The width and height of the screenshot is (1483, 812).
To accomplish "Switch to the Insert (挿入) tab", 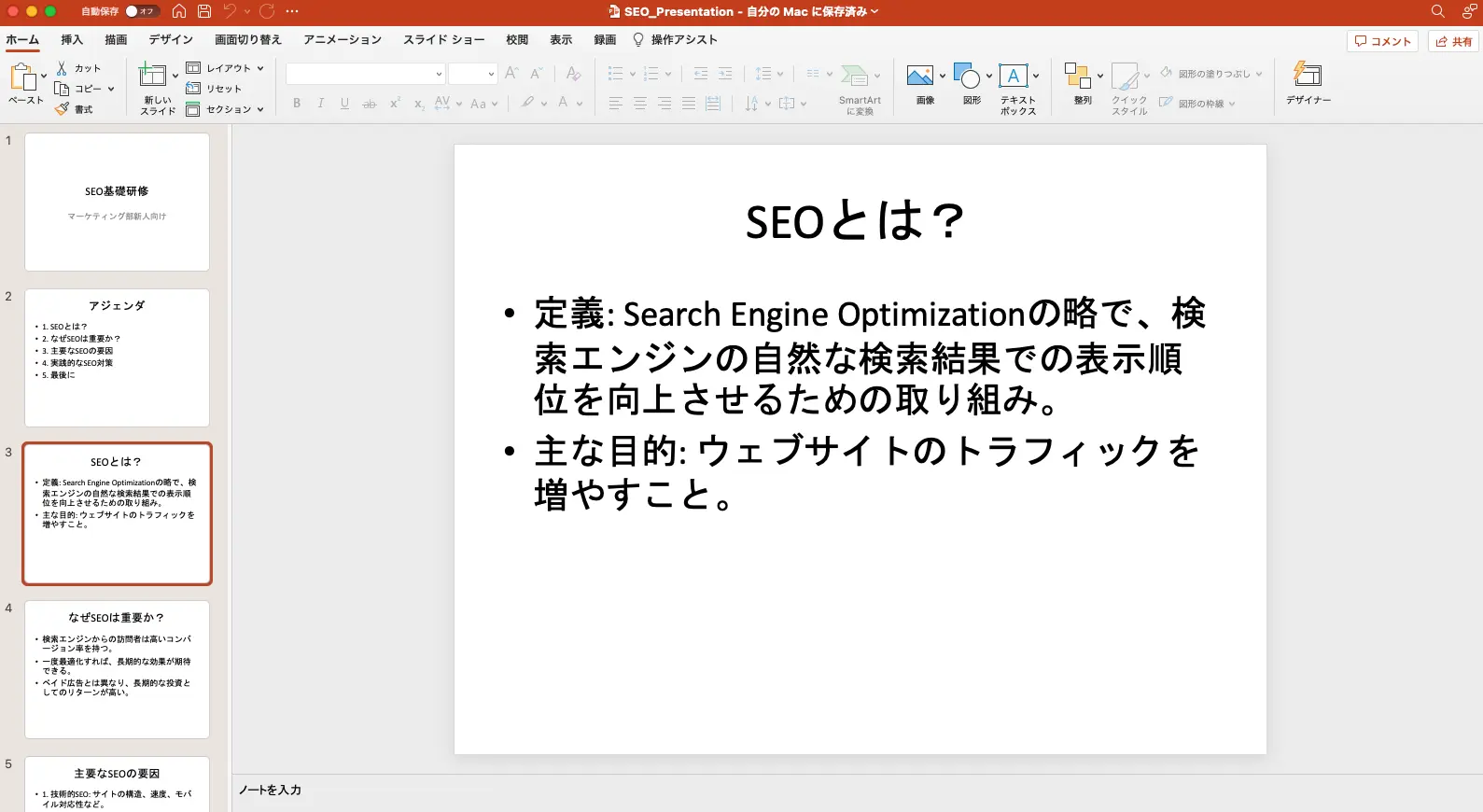I will [x=72, y=39].
